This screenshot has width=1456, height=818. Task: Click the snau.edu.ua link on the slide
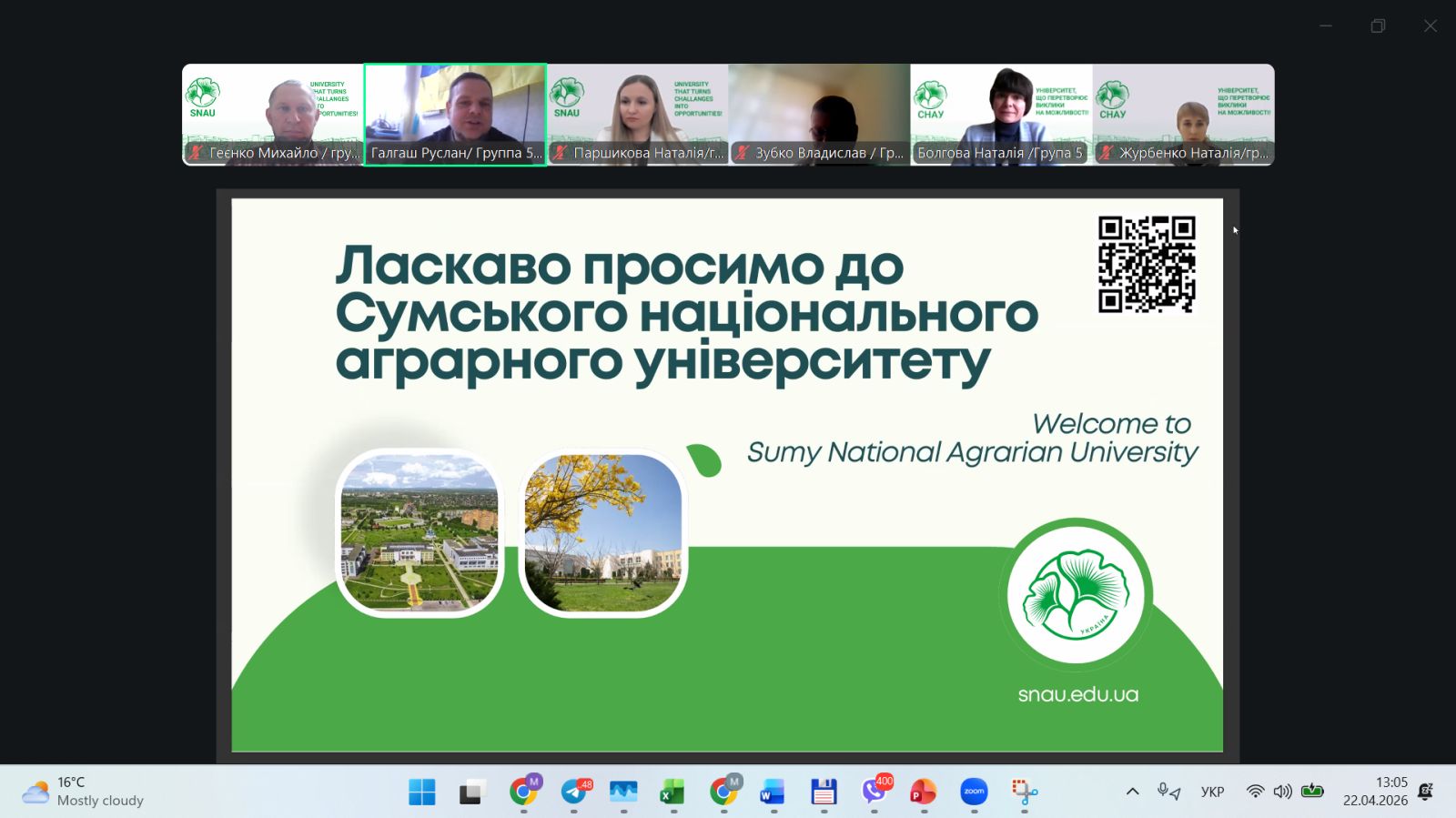pyautogui.click(x=1077, y=694)
